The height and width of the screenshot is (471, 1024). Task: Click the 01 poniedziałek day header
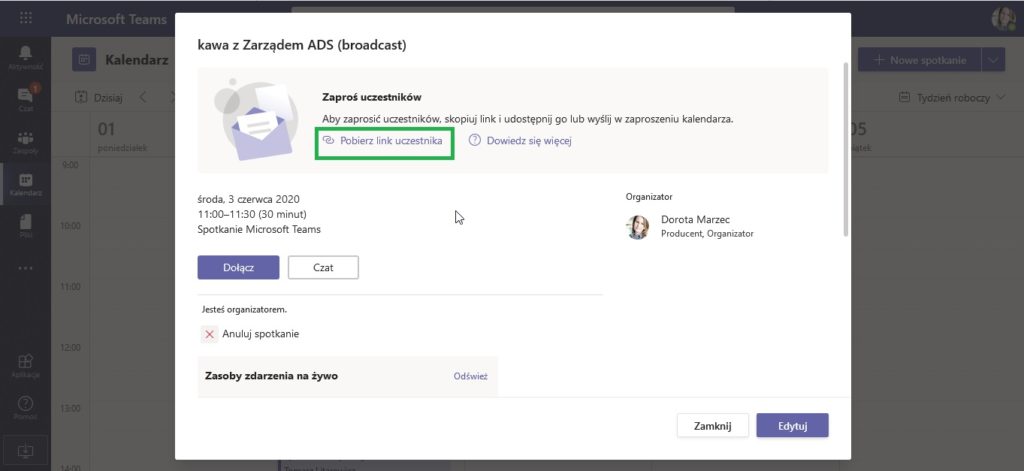point(122,135)
